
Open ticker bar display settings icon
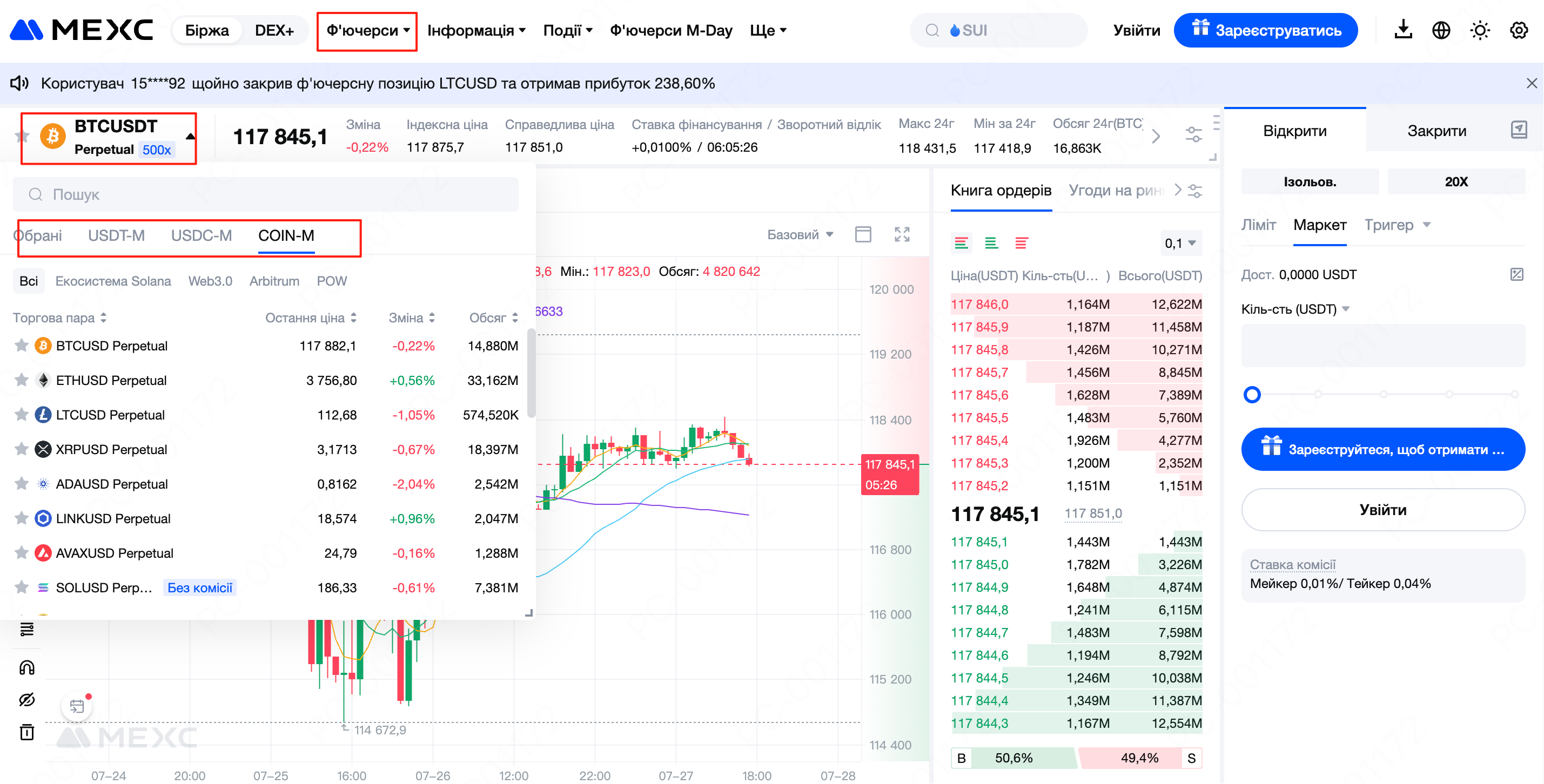click(1193, 135)
